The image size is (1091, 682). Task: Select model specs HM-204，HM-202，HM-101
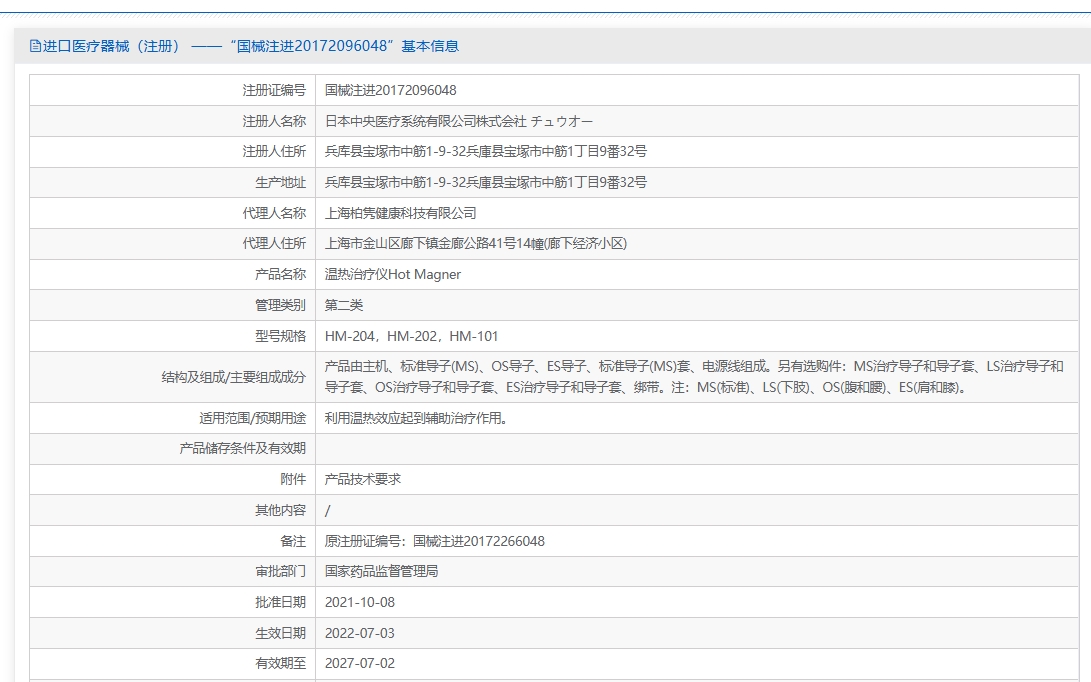[411, 336]
